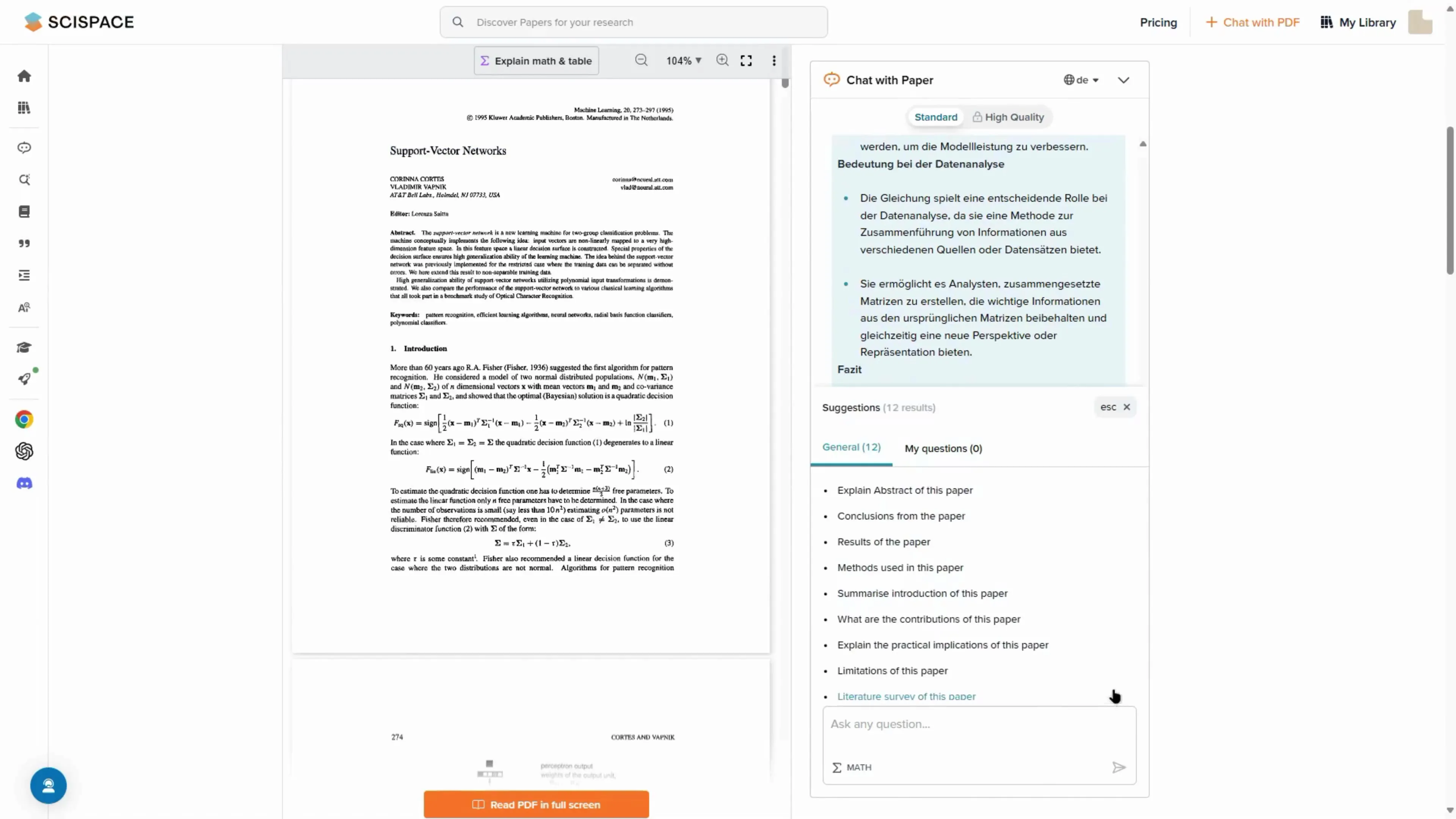Viewport: 1456px width, 819px height.
Task: Click the Chrome extension icon in sidebar
Action: [x=24, y=419]
